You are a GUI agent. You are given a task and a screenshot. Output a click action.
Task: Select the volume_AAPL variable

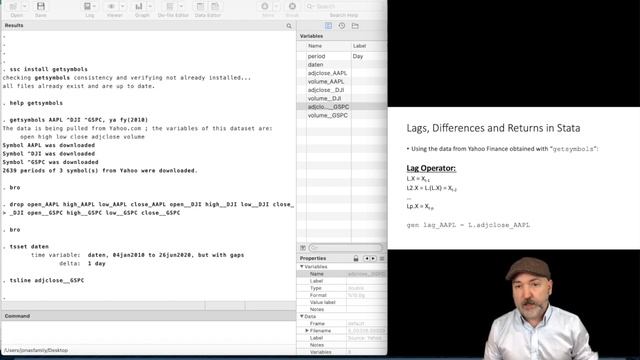pos(326,82)
